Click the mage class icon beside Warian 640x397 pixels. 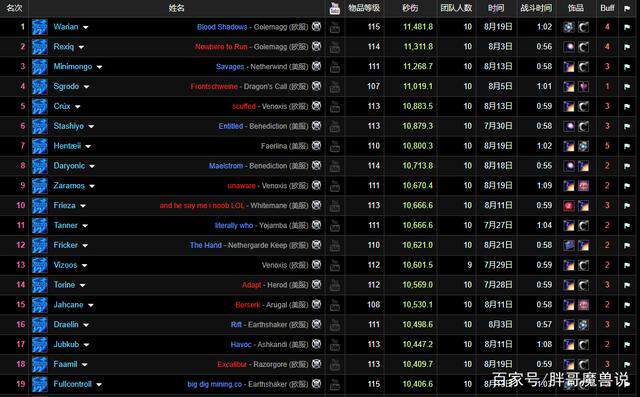pos(40,27)
